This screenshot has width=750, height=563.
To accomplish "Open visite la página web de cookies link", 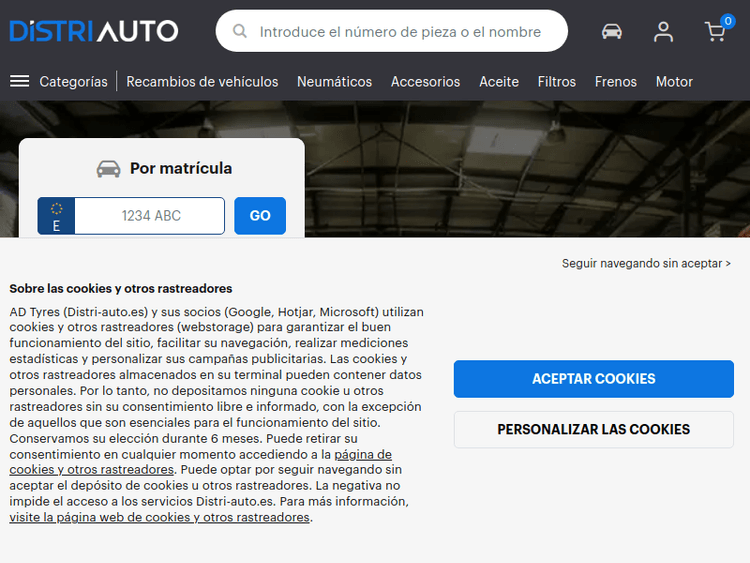I will [x=159, y=518].
